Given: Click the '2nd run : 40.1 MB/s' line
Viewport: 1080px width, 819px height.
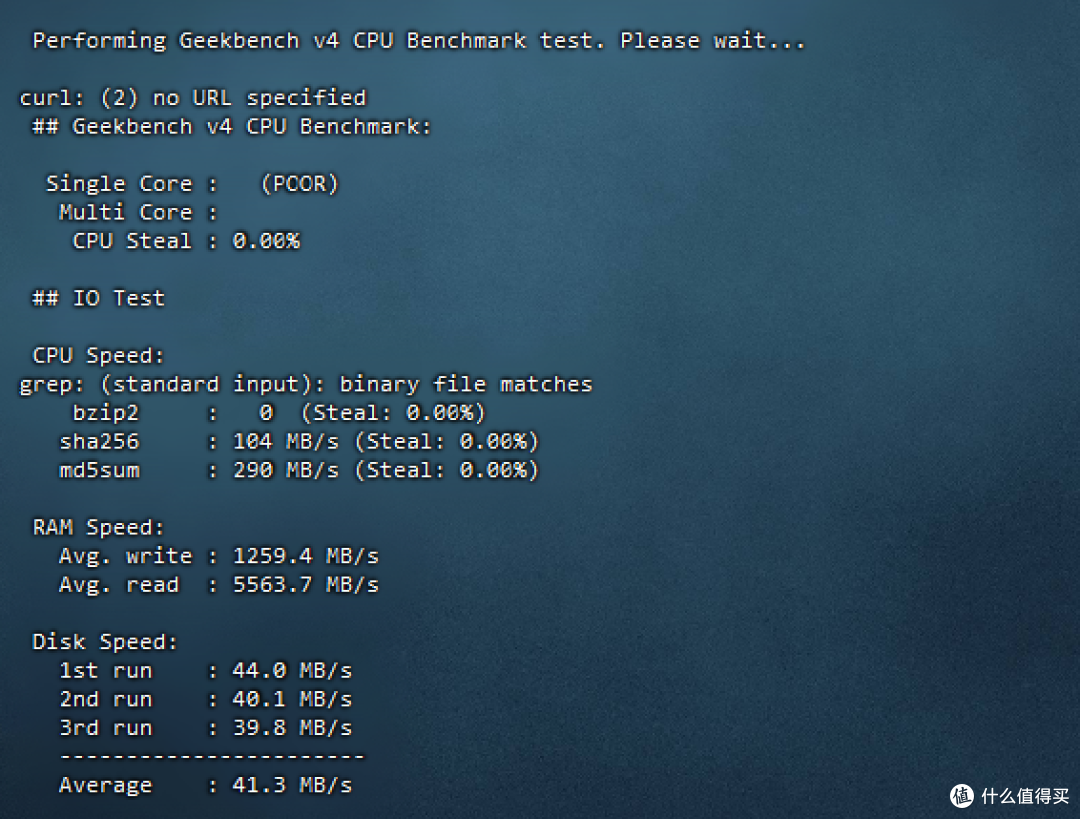Looking at the screenshot, I should [205, 699].
